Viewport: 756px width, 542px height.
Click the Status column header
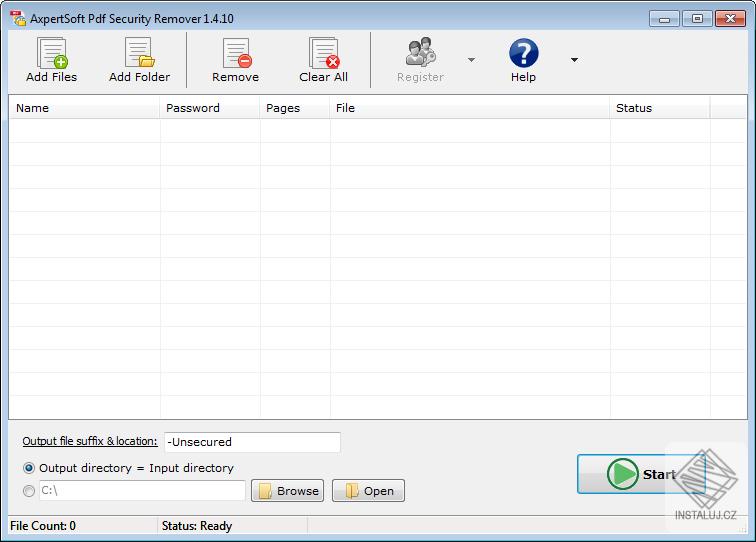[660, 108]
